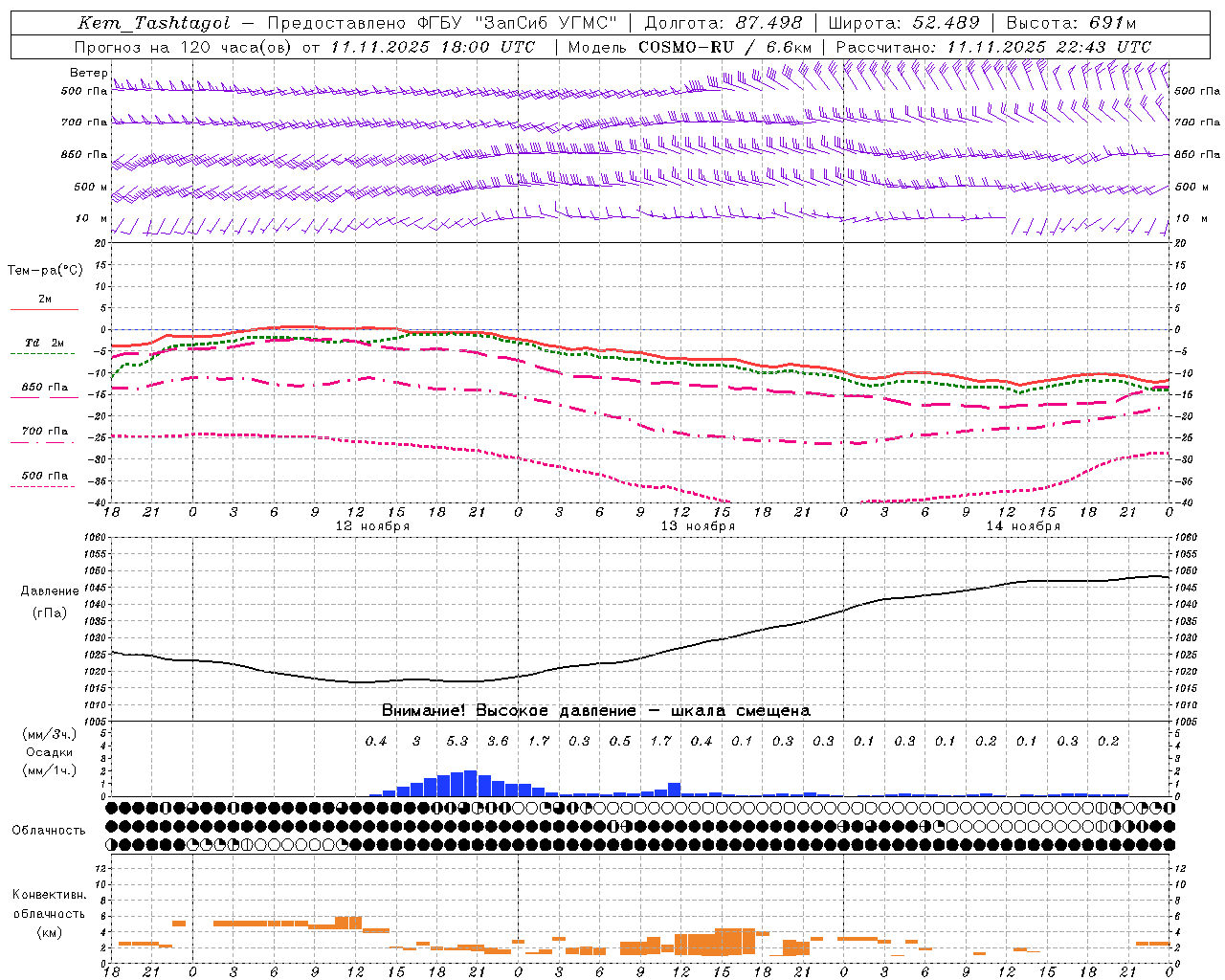
Task: Click the '13 ноября' date label
Action: coord(698,526)
